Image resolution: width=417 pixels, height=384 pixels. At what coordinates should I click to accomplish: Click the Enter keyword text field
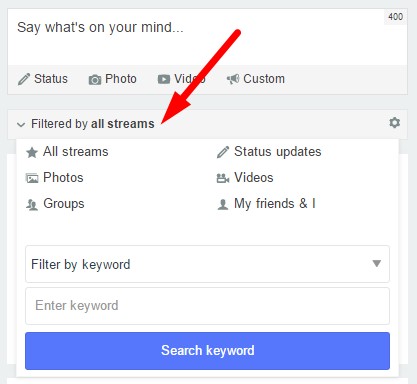pos(207,306)
